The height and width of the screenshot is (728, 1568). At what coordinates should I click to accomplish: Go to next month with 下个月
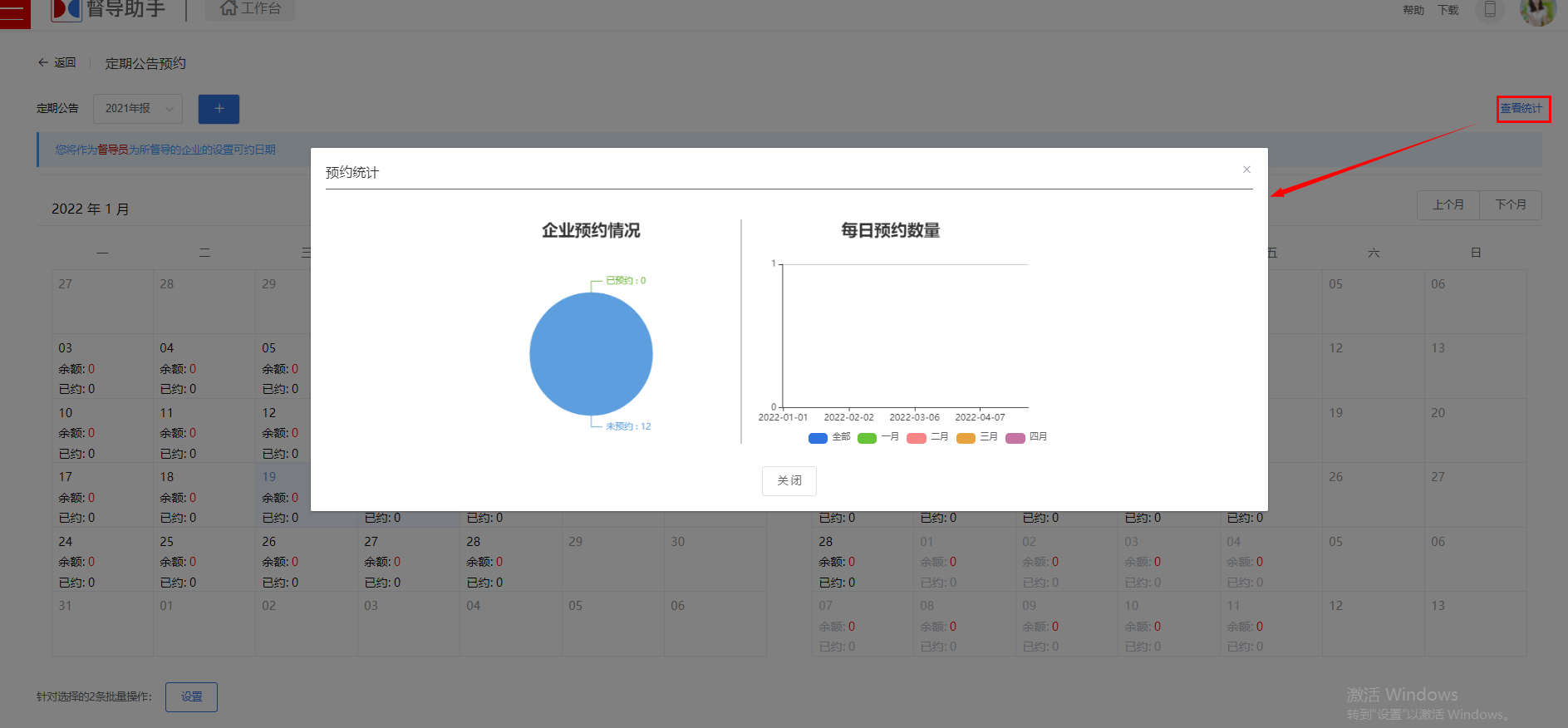[1511, 204]
